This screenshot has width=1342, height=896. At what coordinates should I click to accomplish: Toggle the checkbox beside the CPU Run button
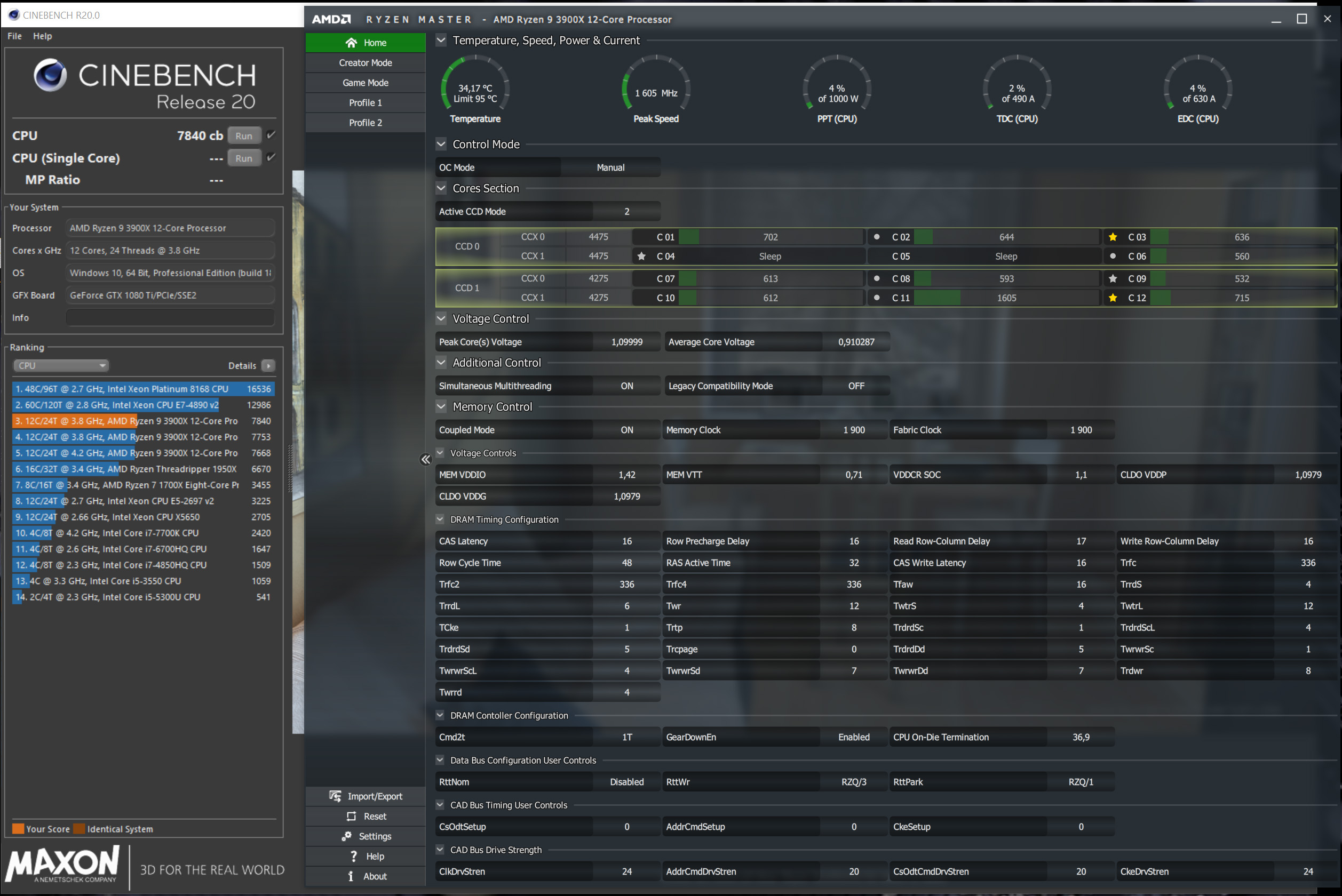click(272, 135)
